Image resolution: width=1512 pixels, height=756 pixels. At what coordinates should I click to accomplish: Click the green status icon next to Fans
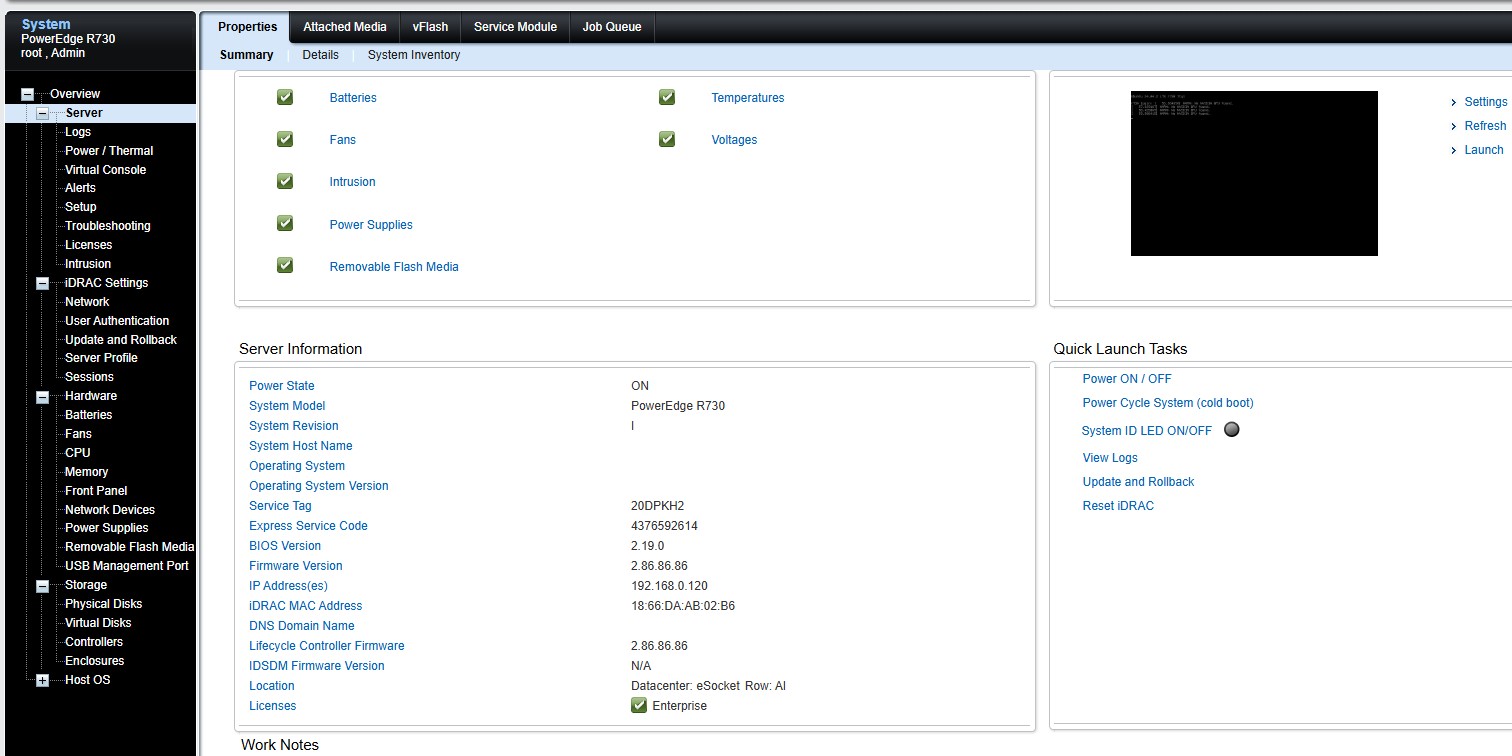coord(285,139)
